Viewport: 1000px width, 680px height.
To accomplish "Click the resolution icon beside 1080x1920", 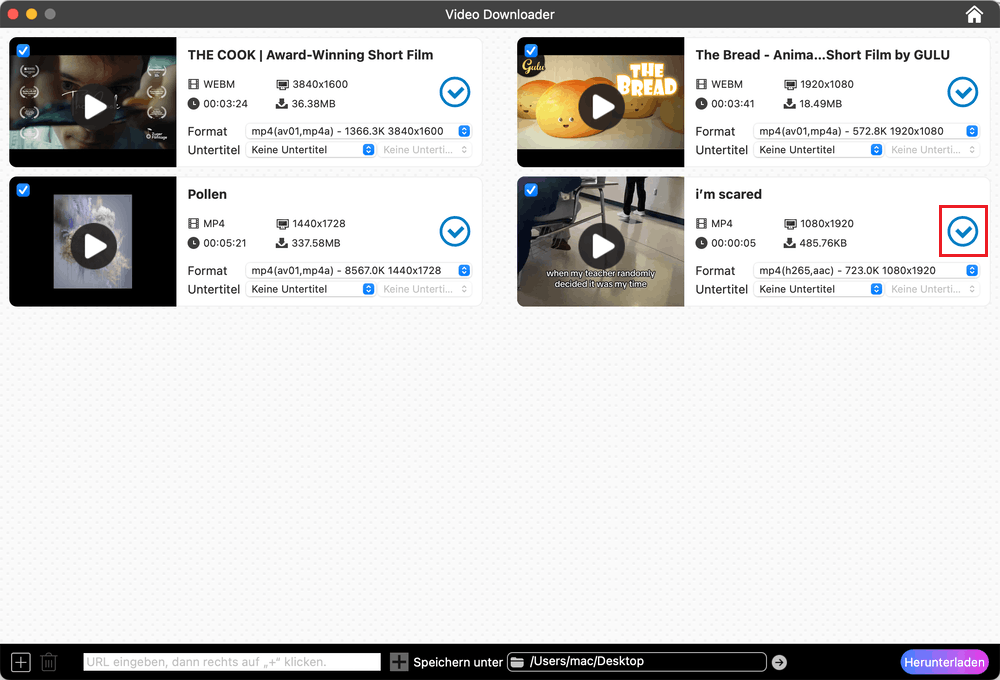I will point(790,223).
